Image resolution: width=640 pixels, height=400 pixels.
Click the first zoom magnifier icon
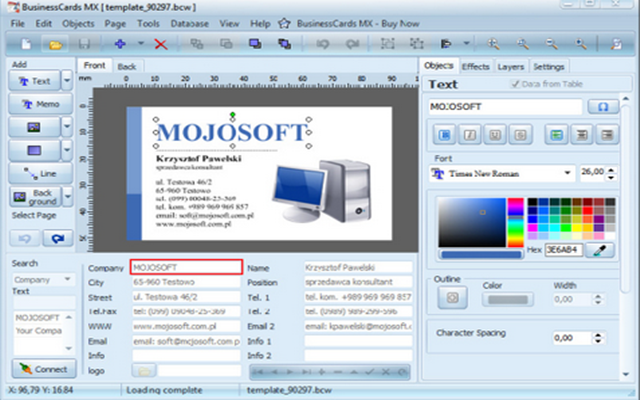[493, 44]
